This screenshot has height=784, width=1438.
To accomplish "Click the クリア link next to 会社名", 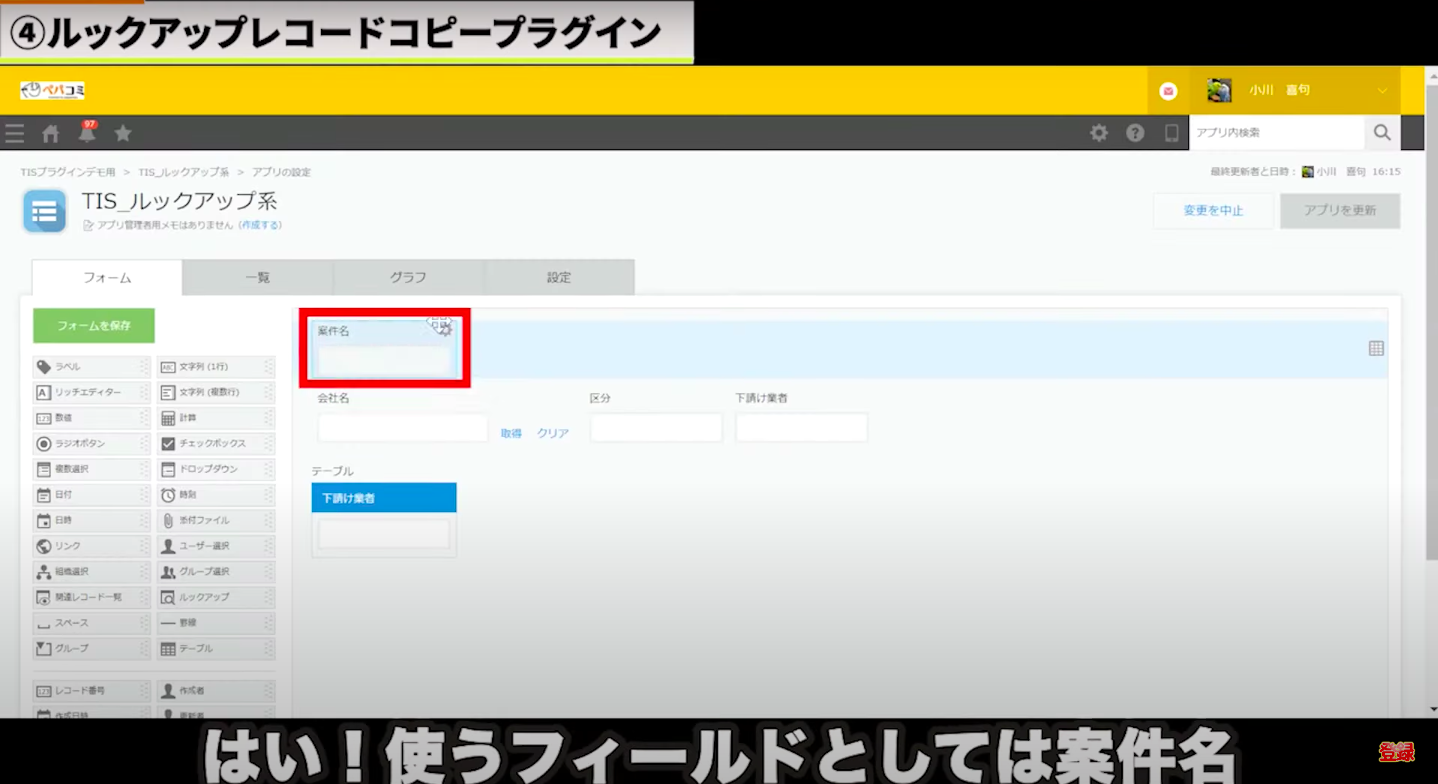I will (x=553, y=433).
